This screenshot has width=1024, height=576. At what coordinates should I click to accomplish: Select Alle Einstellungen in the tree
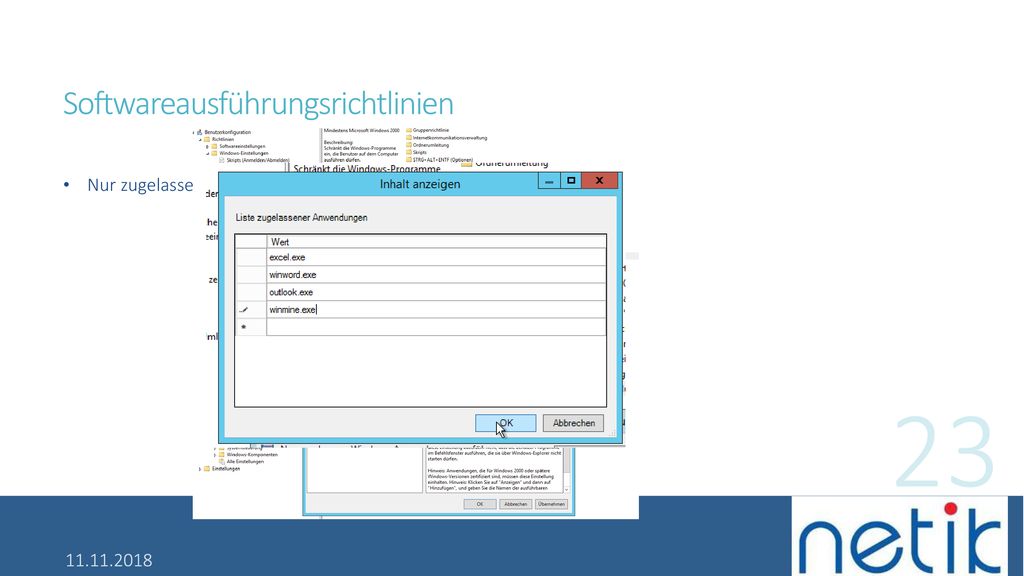pos(245,462)
